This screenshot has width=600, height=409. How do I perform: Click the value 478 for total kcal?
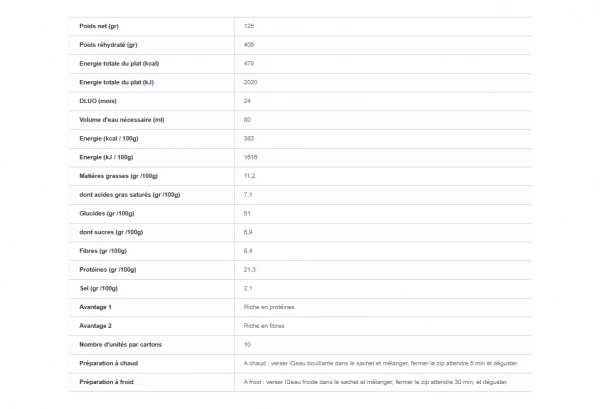coord(249,63)
